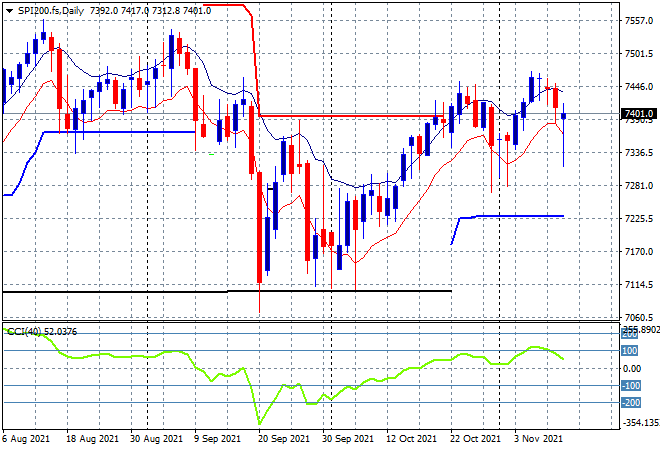Select the CCI -200 level label
This screenshot has width=660, height=450.
631,403
